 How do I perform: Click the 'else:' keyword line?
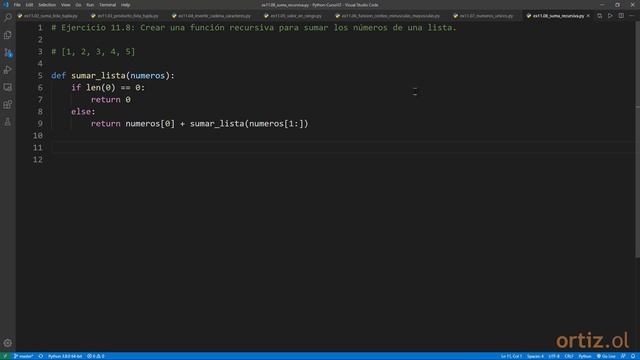click(83, 112)
